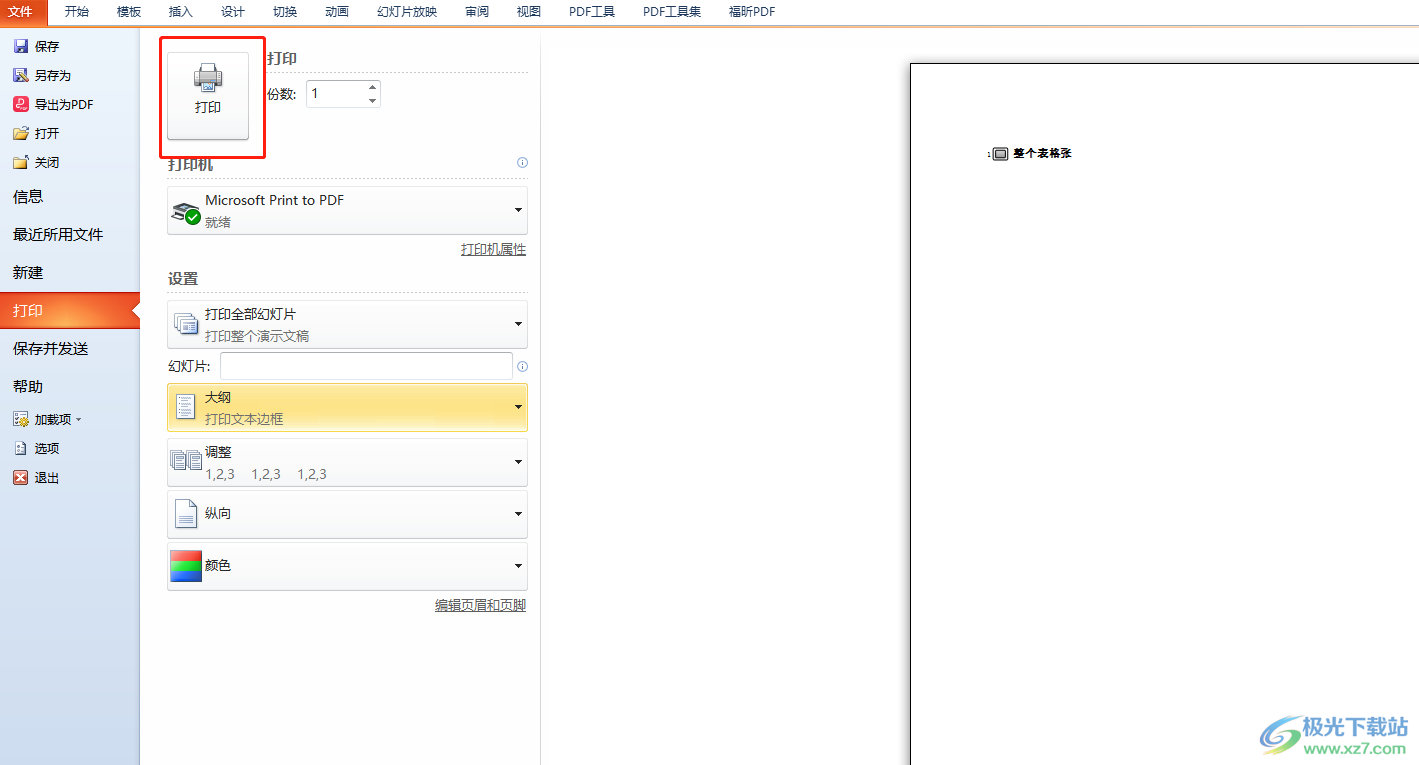Click the Collated pages icon
The width and height of the screenshot is (1419, 765).
[x=186, y=460]
